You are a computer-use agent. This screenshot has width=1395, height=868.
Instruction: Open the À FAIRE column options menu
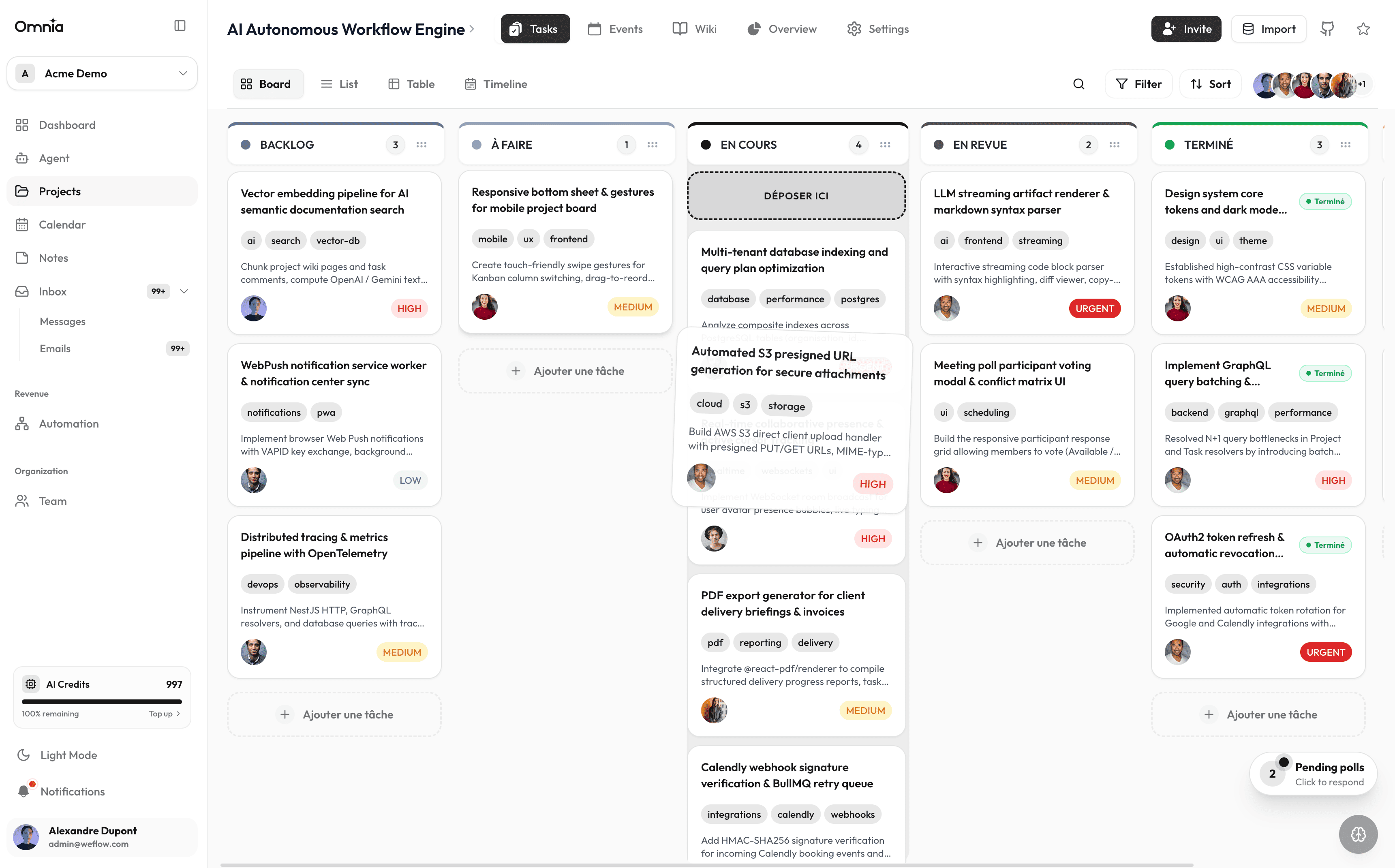652,145
